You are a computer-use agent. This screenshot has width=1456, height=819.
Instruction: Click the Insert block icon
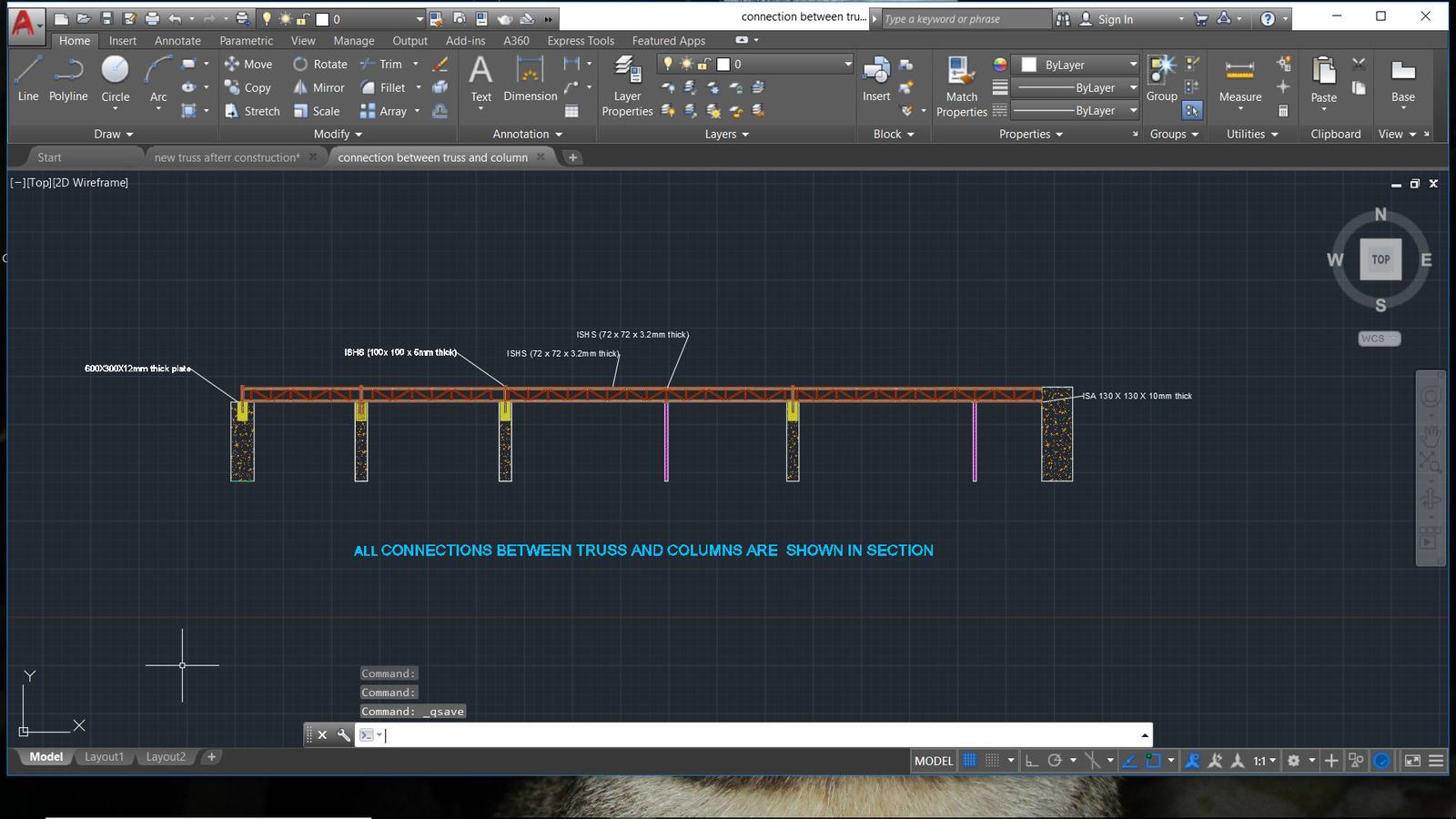pyautogui.click(x=876, y=78)
